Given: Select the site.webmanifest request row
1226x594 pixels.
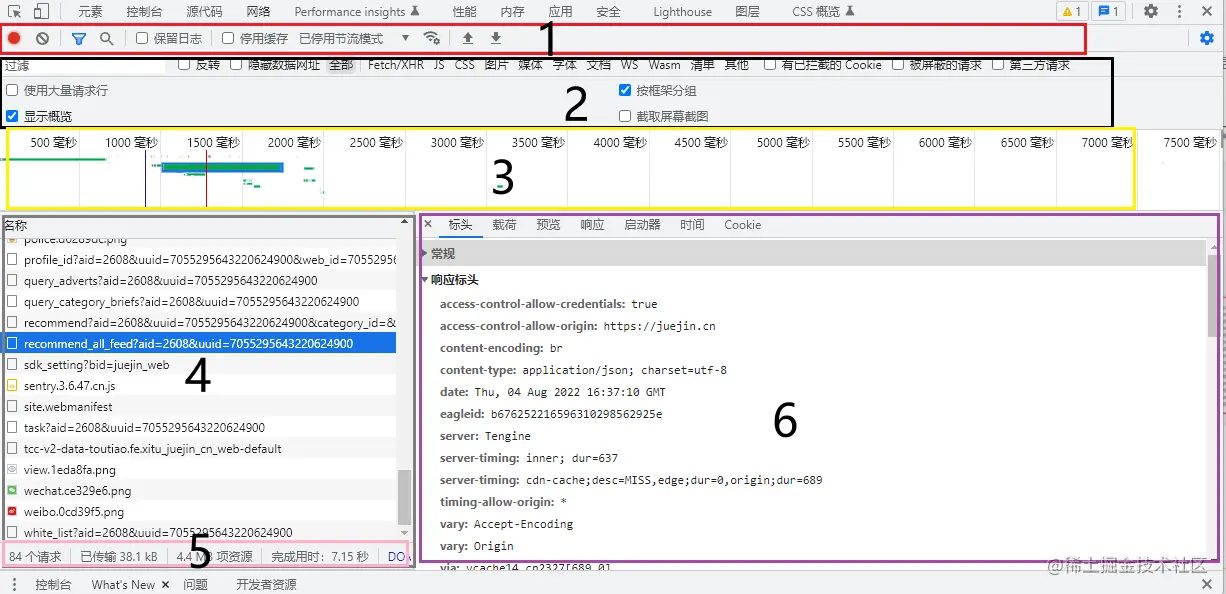Looking at the screenshot, I should coord(200,407).
